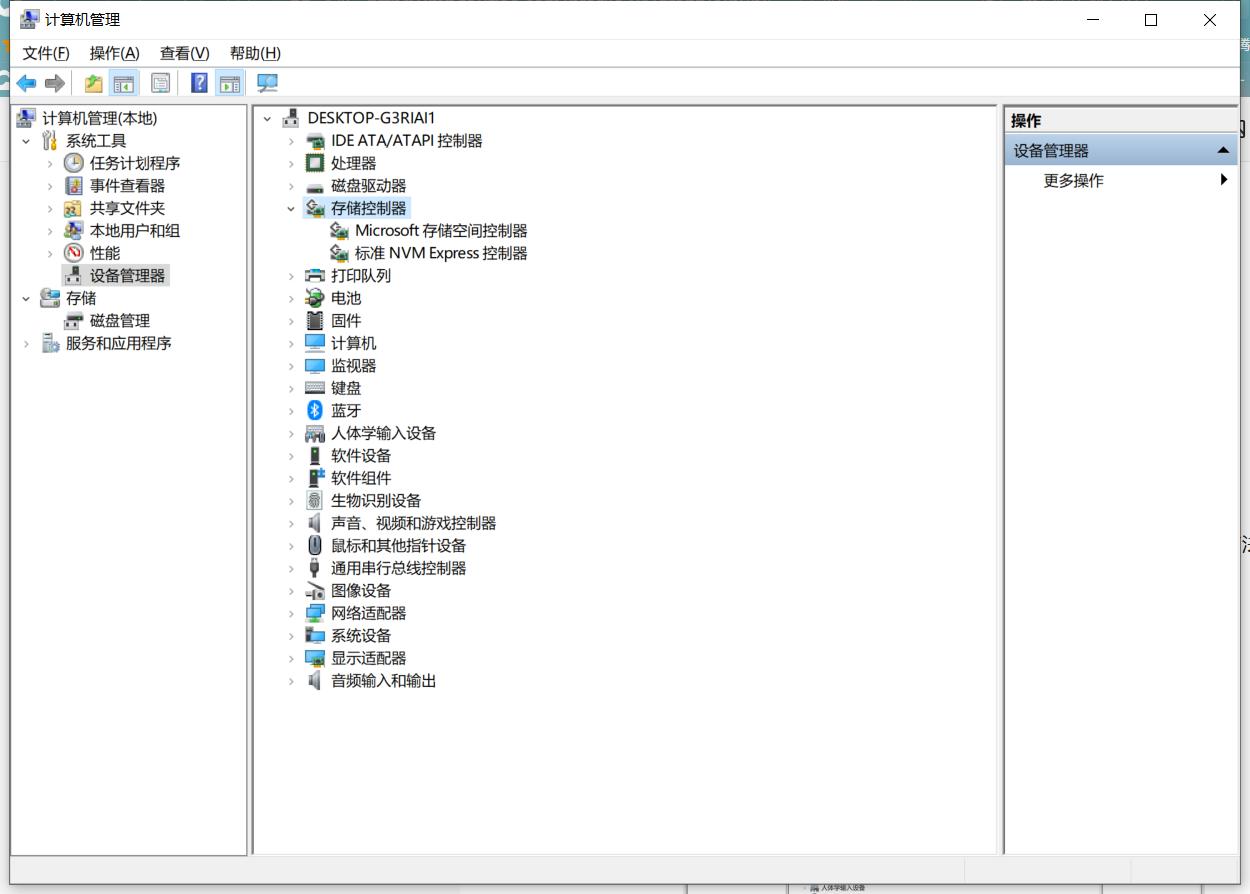Click the blue Back arrow in toolbar
This screenshot has width=1250, height=894.
point(26,83)
